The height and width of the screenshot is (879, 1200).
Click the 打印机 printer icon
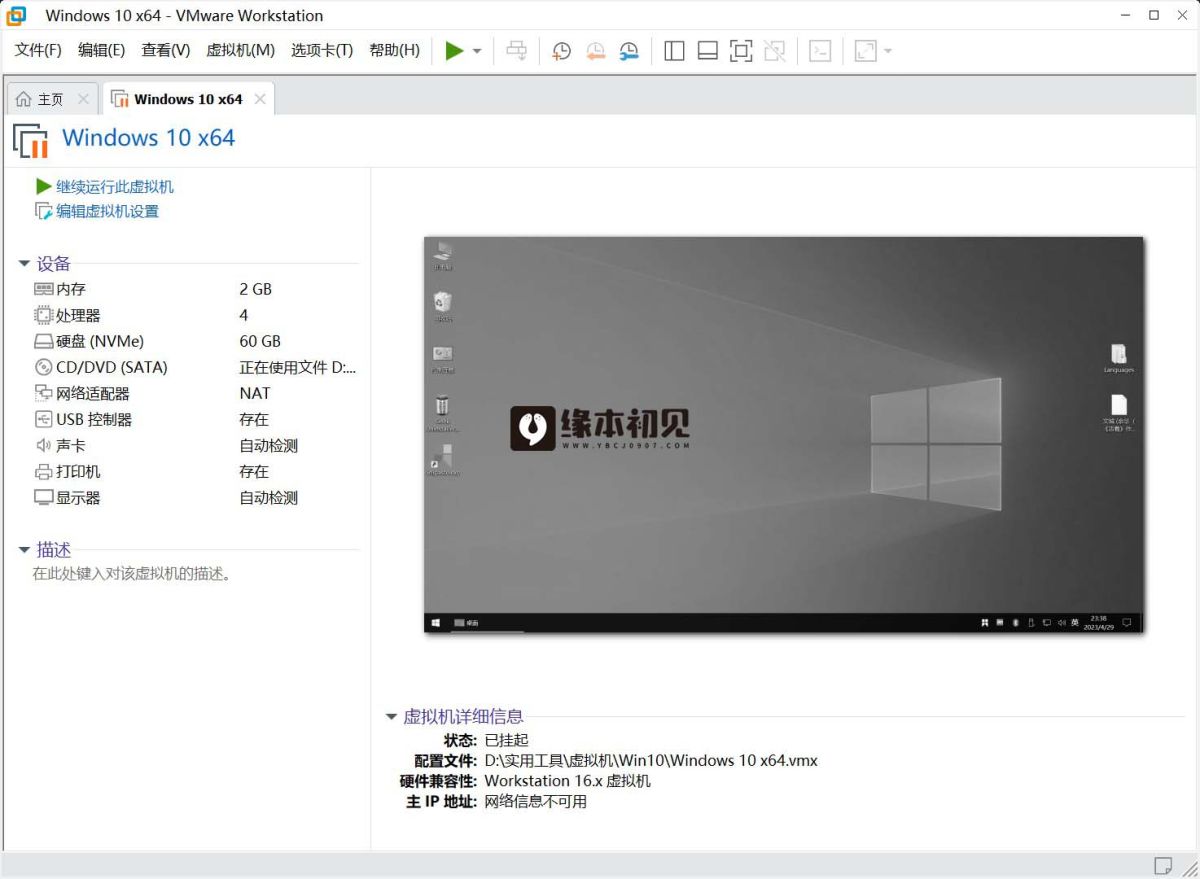click(43, 471)
